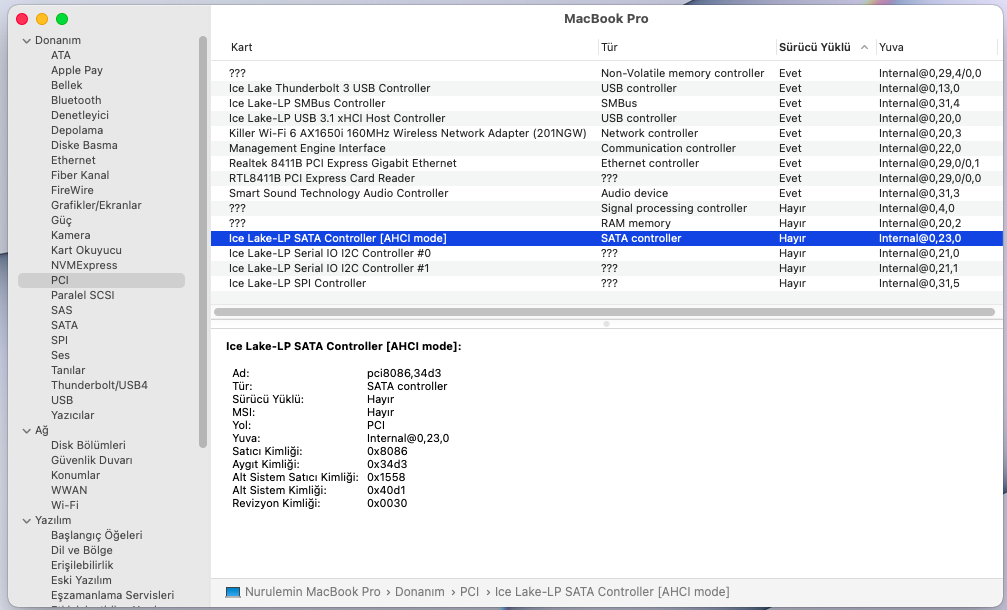
Task: Sort the table by the Tür column
Action: point(609,48)
